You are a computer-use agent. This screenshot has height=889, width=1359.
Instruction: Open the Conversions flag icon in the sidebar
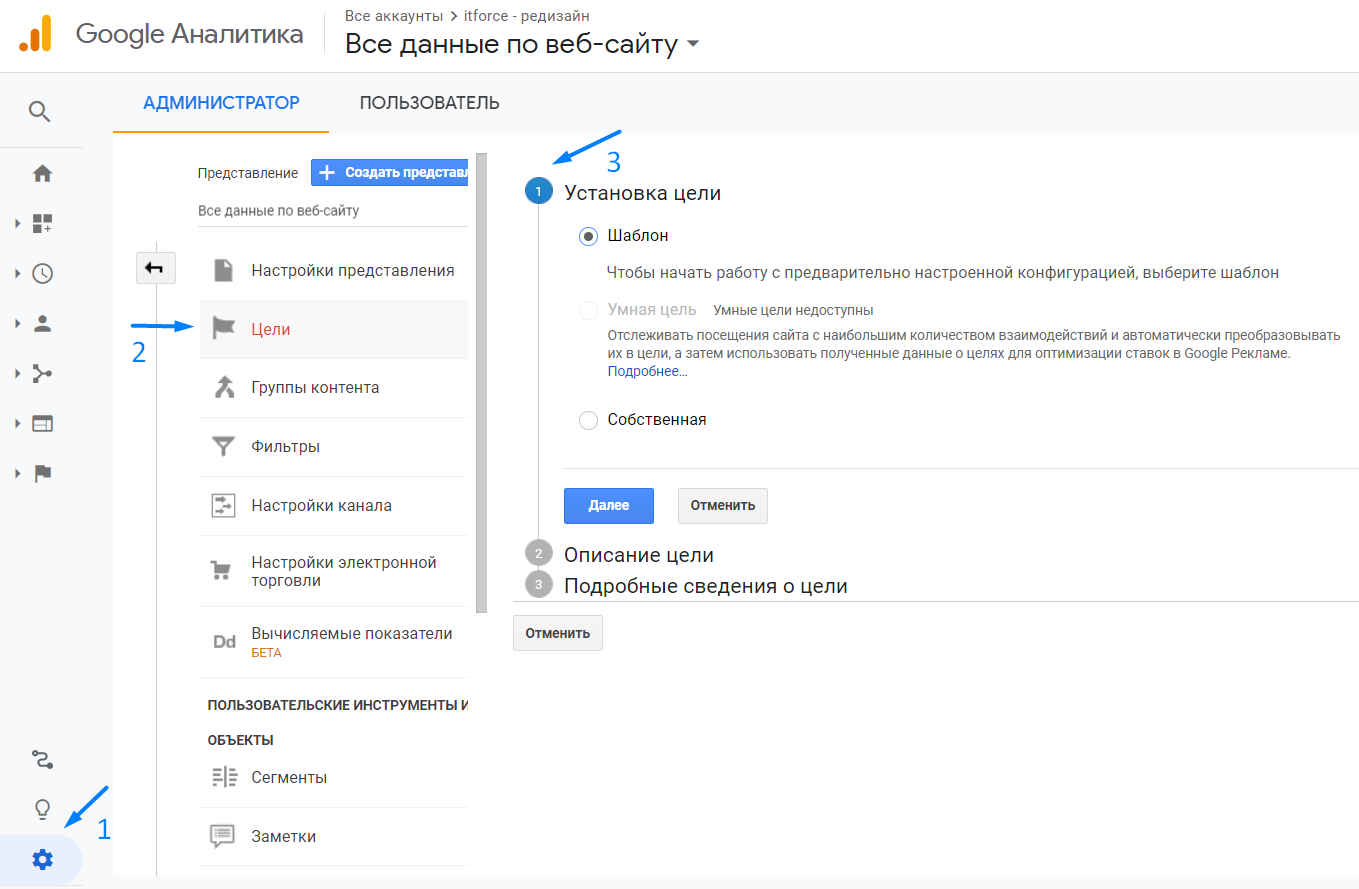pyautogui.click(x=42, y=473)
